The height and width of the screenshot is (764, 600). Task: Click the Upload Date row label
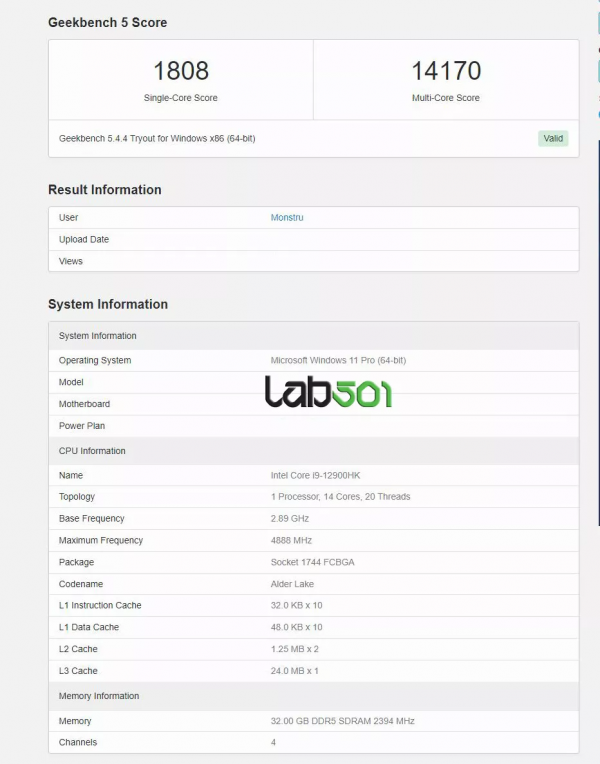click(84, 239)
